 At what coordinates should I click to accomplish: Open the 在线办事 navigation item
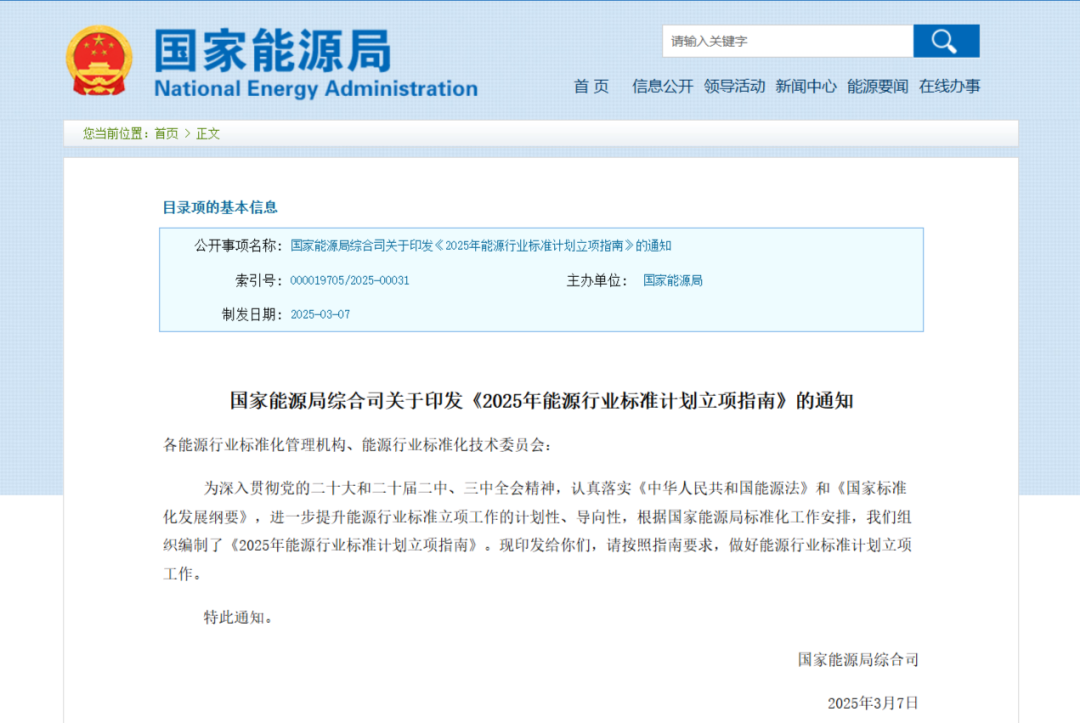click(x=949, y=86)
